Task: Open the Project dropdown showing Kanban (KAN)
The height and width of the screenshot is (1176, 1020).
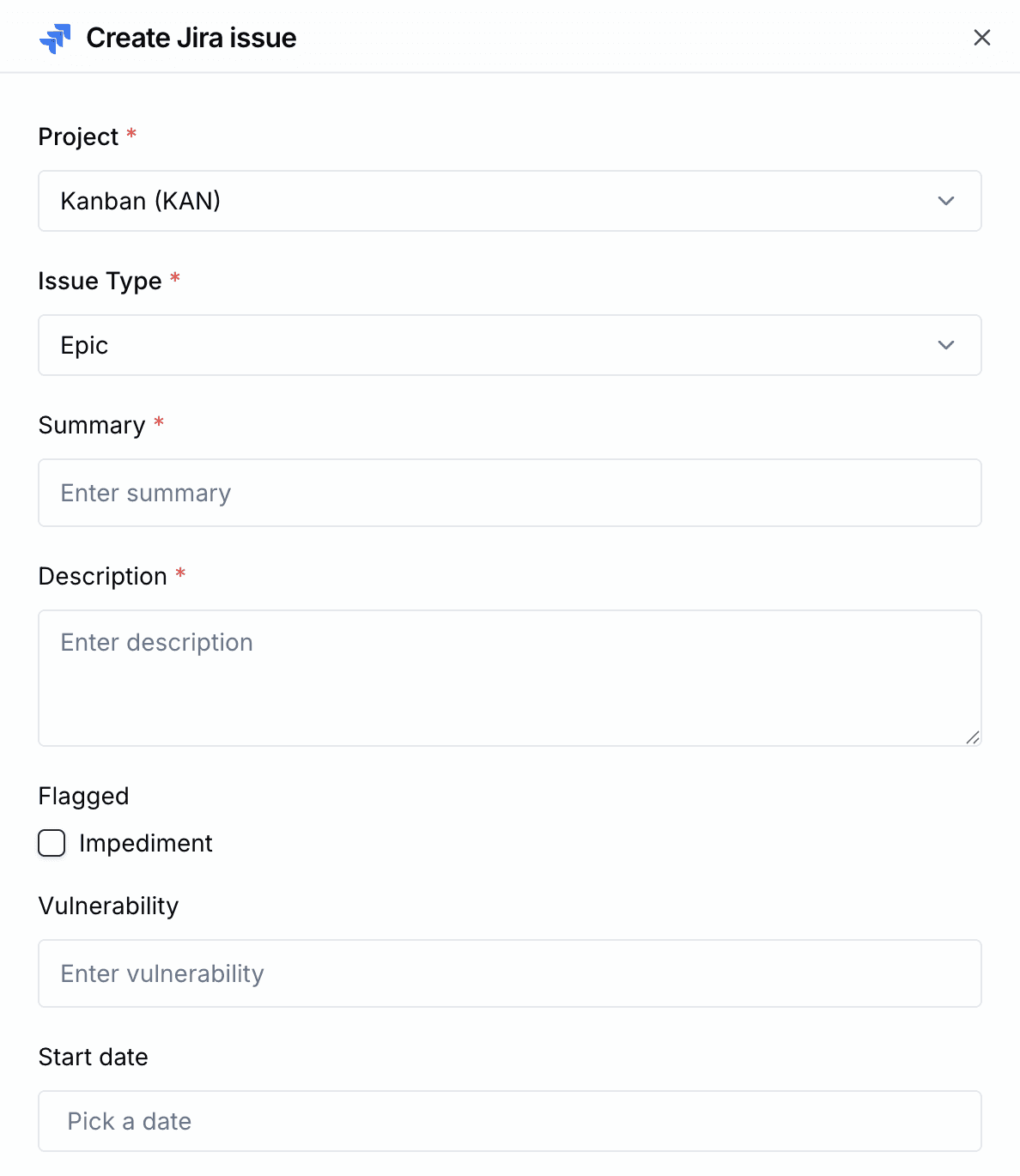Action: 510,201
